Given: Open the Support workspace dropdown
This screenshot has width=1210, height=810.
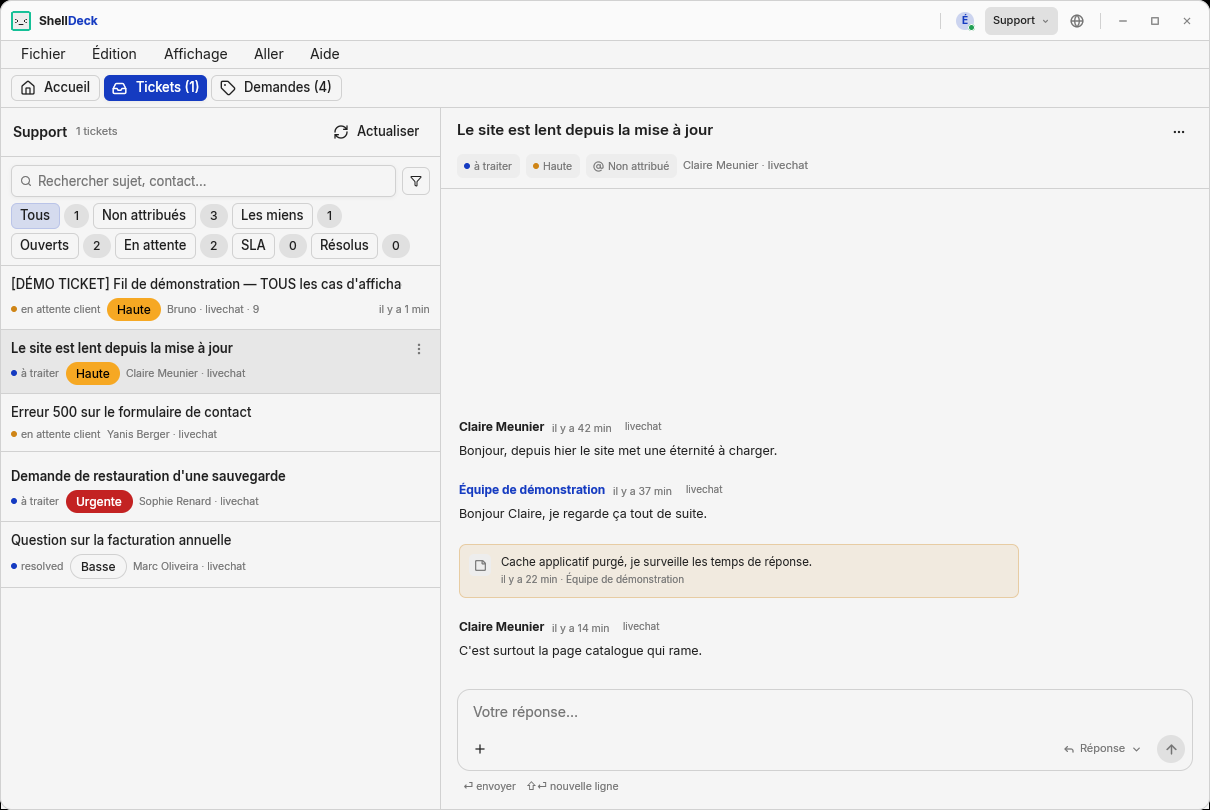Looking at the screenshot, I should click(x=1021, y=21).
